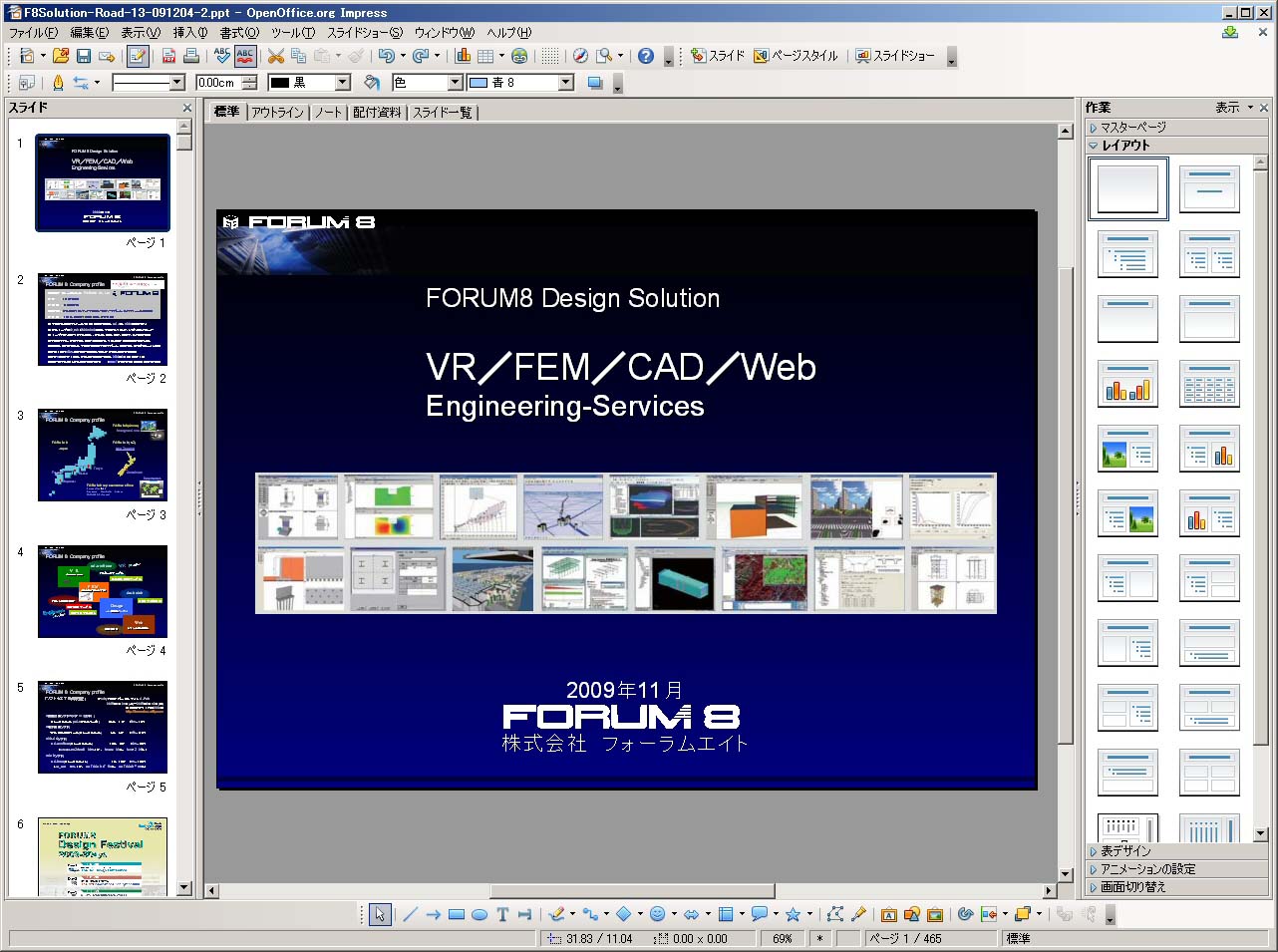Click the Redo arrow icon
Screen dimensions: 1278x952
420,56
